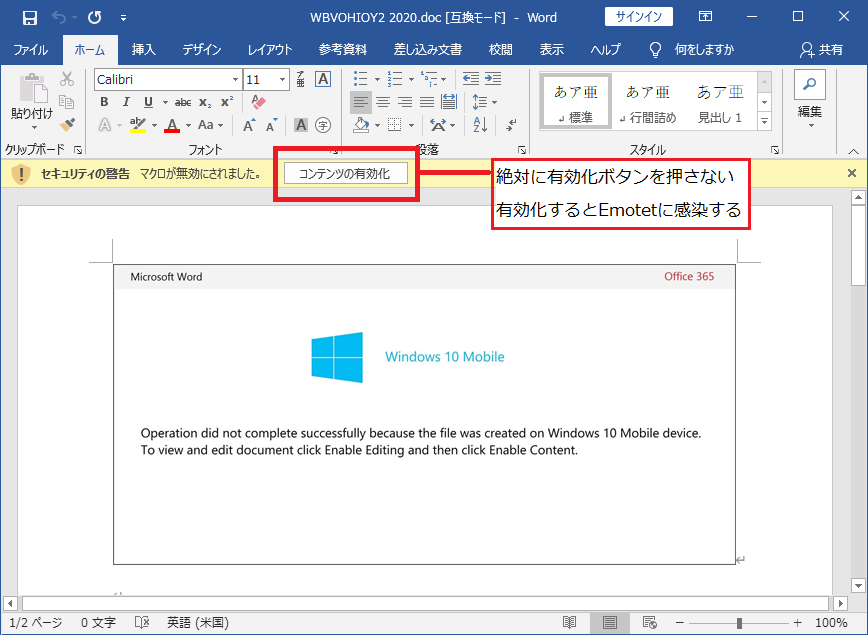Switch to the デザイン tab
The height and width of the screenshot is (635, 868).
[x=202, y=50]
